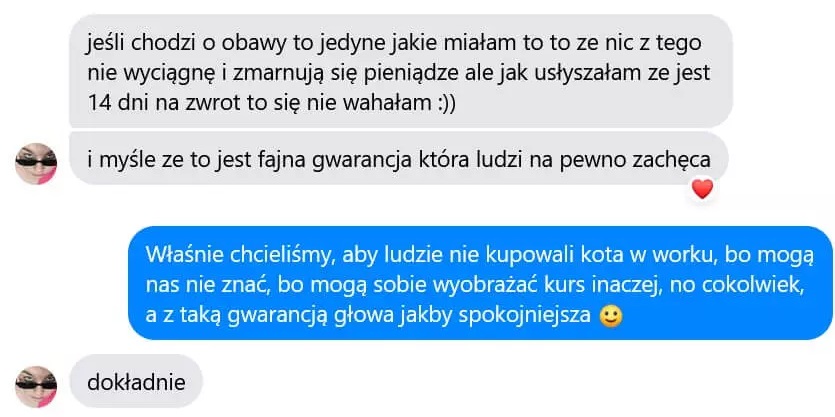
Task: Click the red heart reaction on the message
Action: click(x=702, y=189)
